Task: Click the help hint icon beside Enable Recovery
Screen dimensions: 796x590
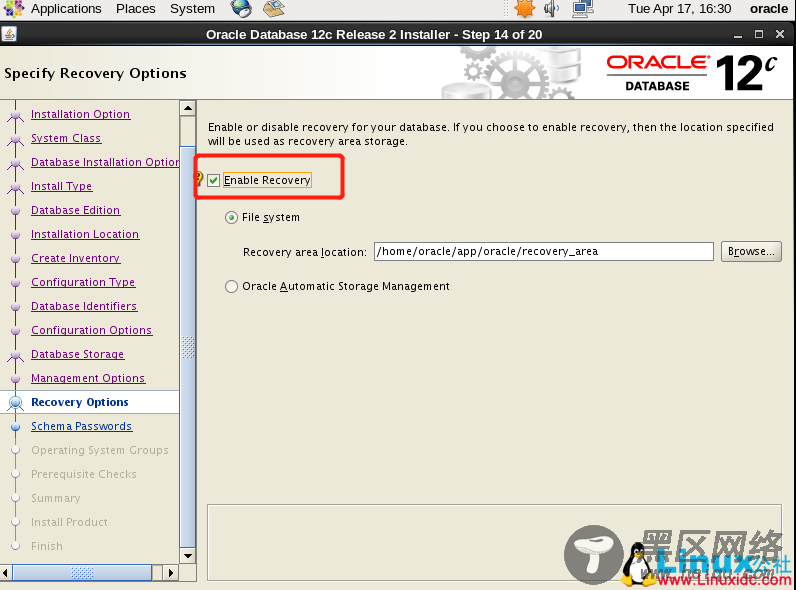Action: (x=199, y=179)
